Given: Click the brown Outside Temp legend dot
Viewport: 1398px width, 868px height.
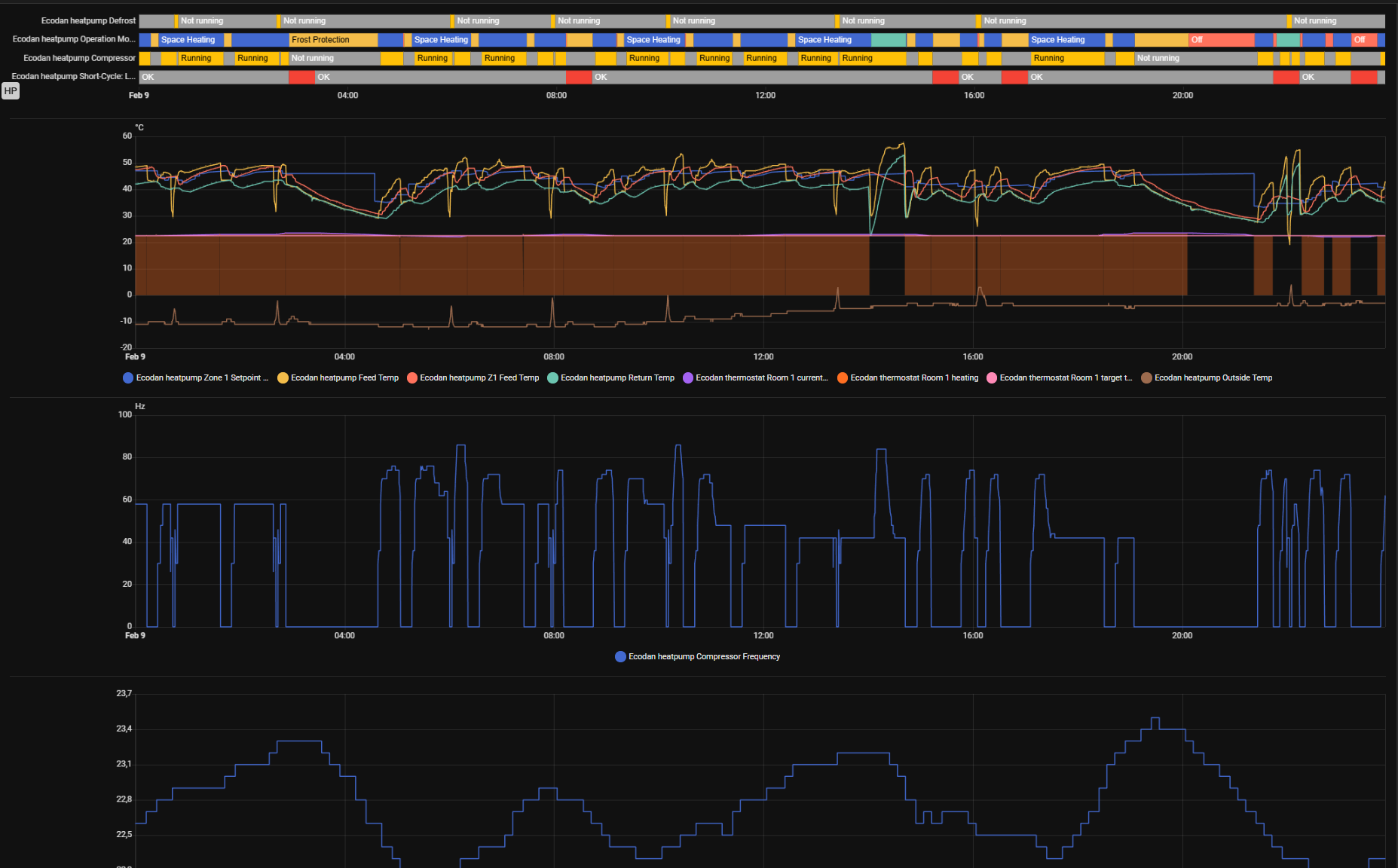Looking at the screenshot, I should (x=1146, y=378).
